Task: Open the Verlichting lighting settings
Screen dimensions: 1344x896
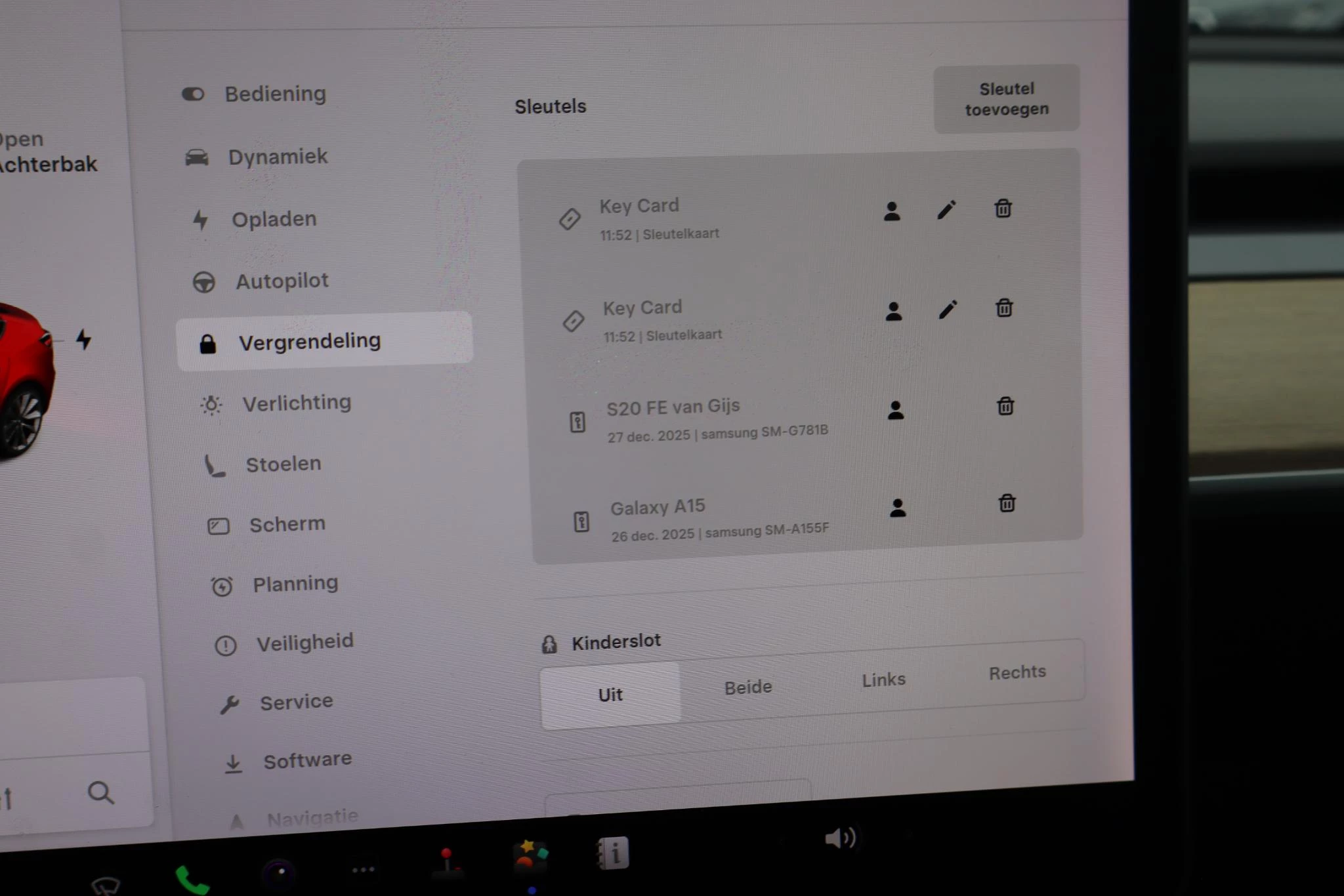Action: (x=297, y=402)
